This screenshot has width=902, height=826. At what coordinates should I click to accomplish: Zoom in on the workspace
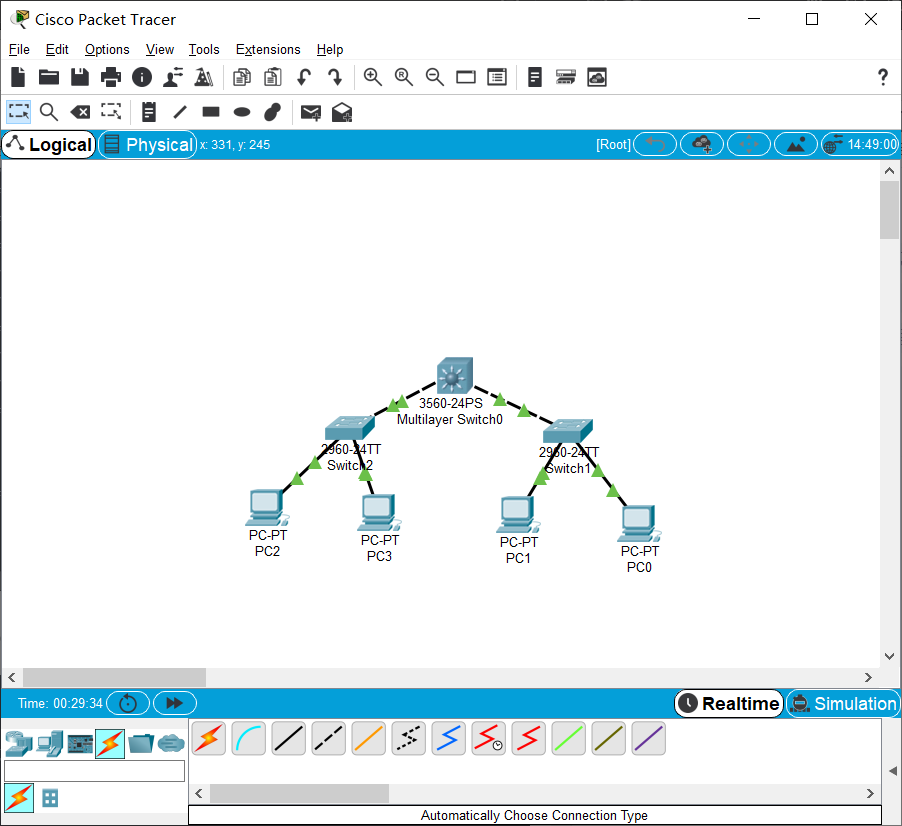tap(373, 77)
